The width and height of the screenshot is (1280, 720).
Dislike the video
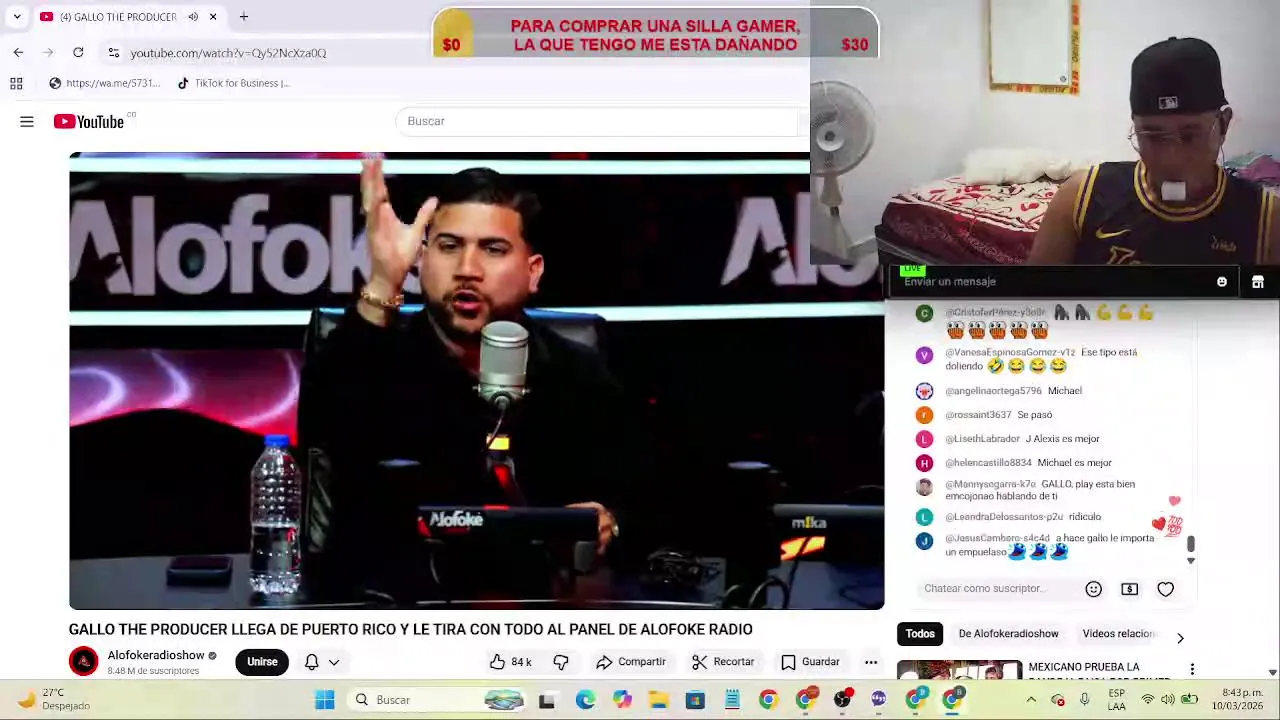point(561,662)
